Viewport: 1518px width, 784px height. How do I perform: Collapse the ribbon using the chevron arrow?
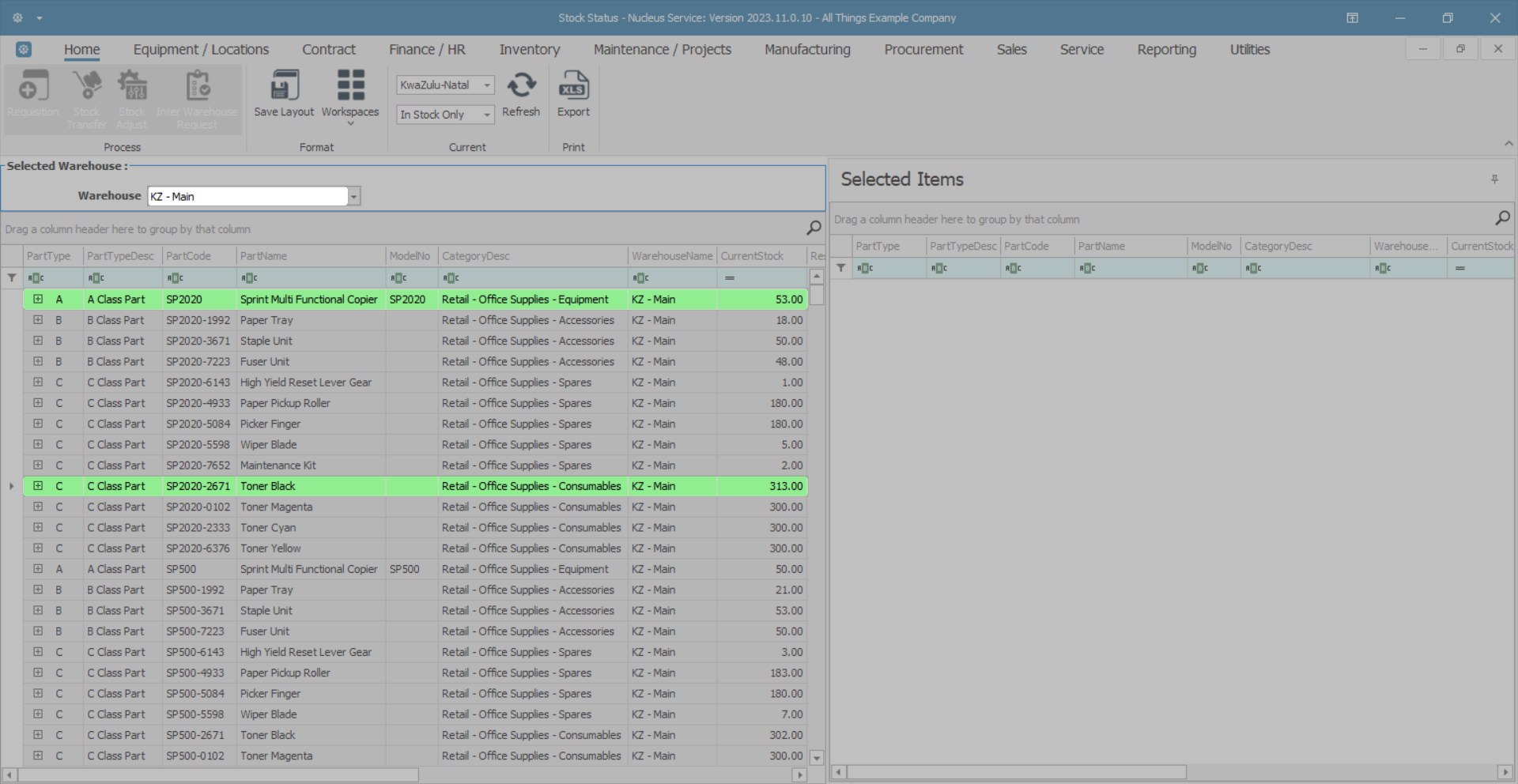click(x=1509, y=144)
